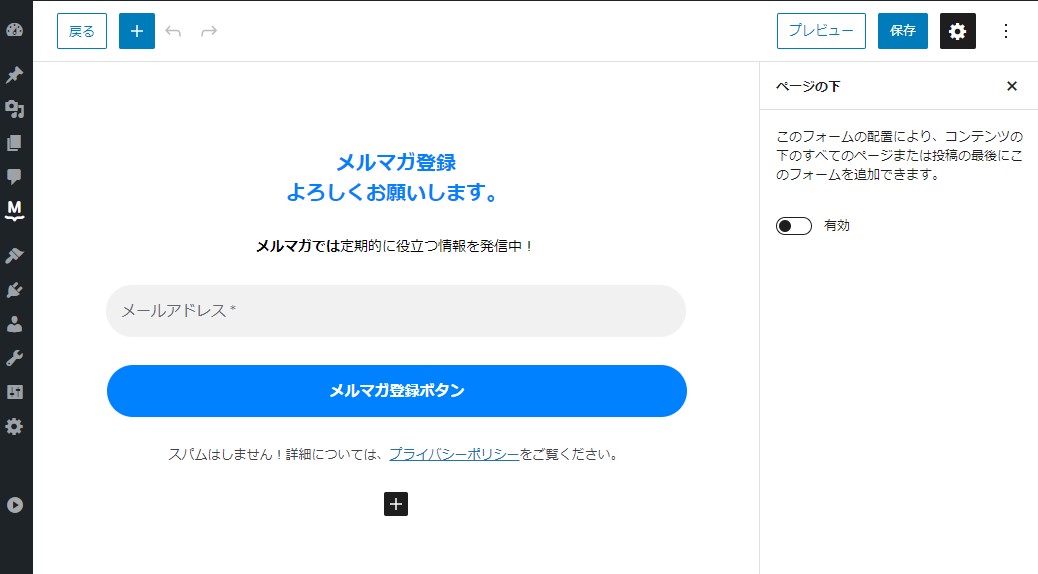Viewport: 1038px width, 574px height.
Task: Click the 戻る back button
Action: 82,31
